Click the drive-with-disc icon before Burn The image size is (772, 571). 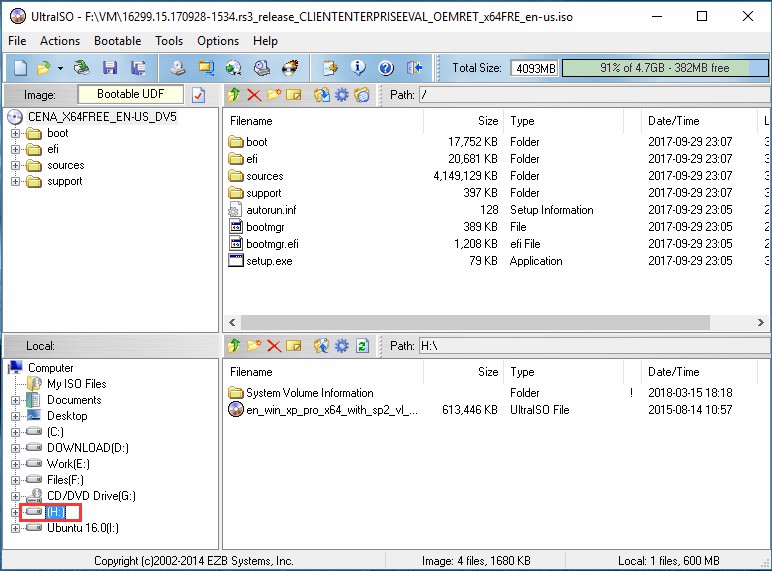(261, 68)
